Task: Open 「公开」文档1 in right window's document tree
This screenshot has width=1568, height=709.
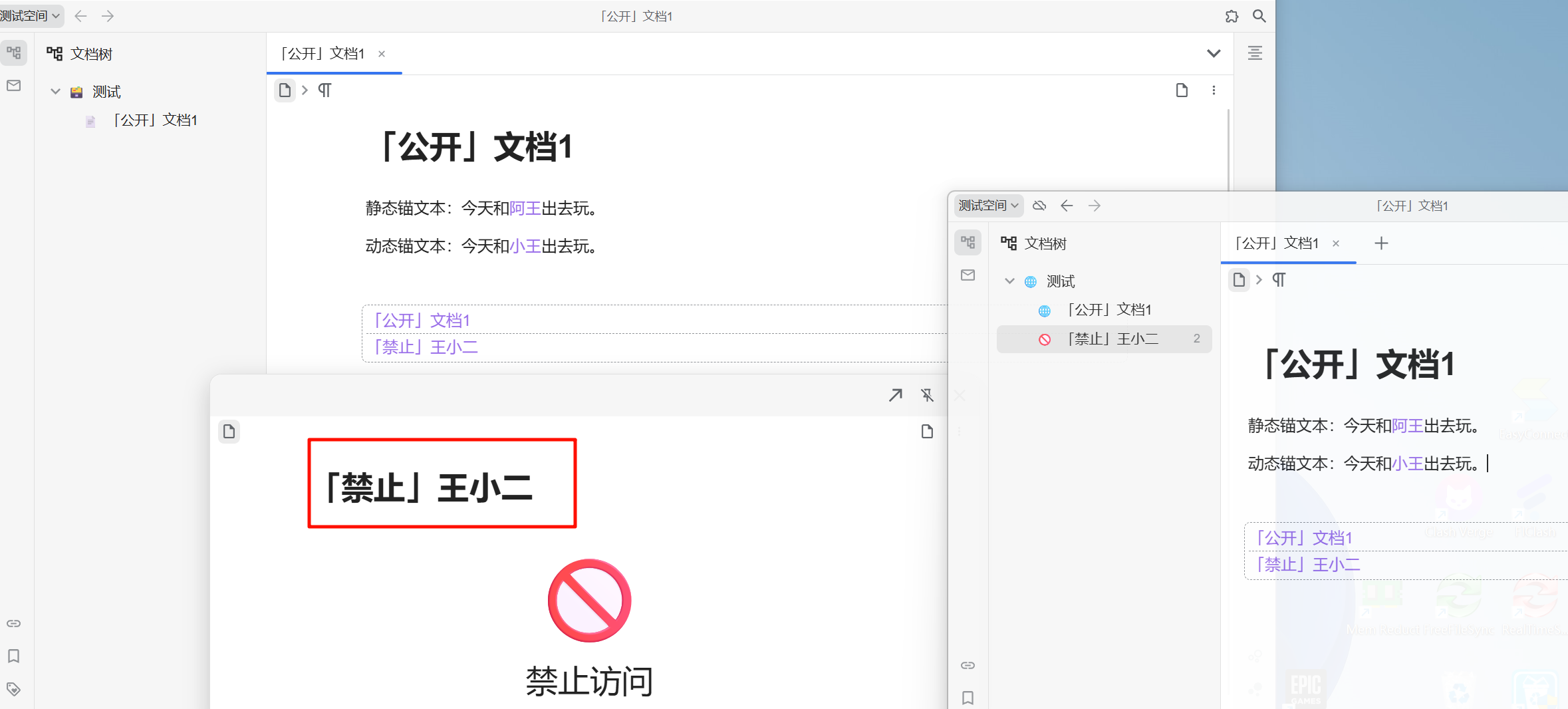Action: tap(1109, 310)
